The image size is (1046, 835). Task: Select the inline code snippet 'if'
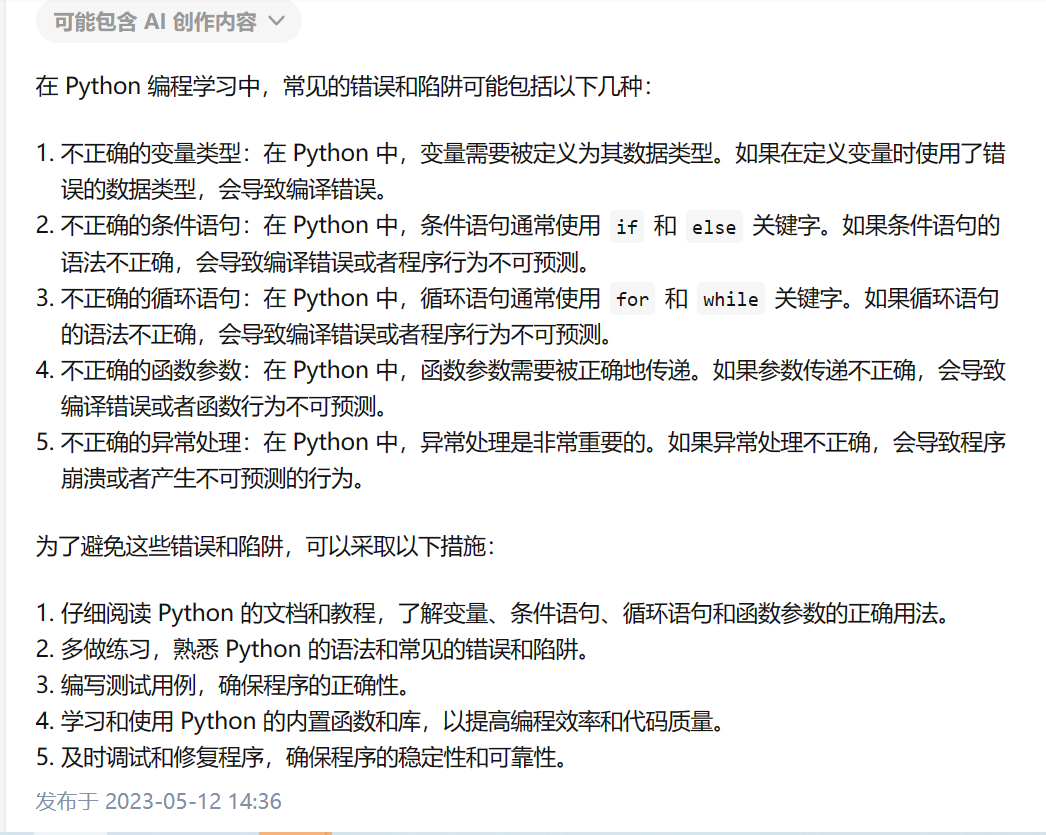[626, 227]
